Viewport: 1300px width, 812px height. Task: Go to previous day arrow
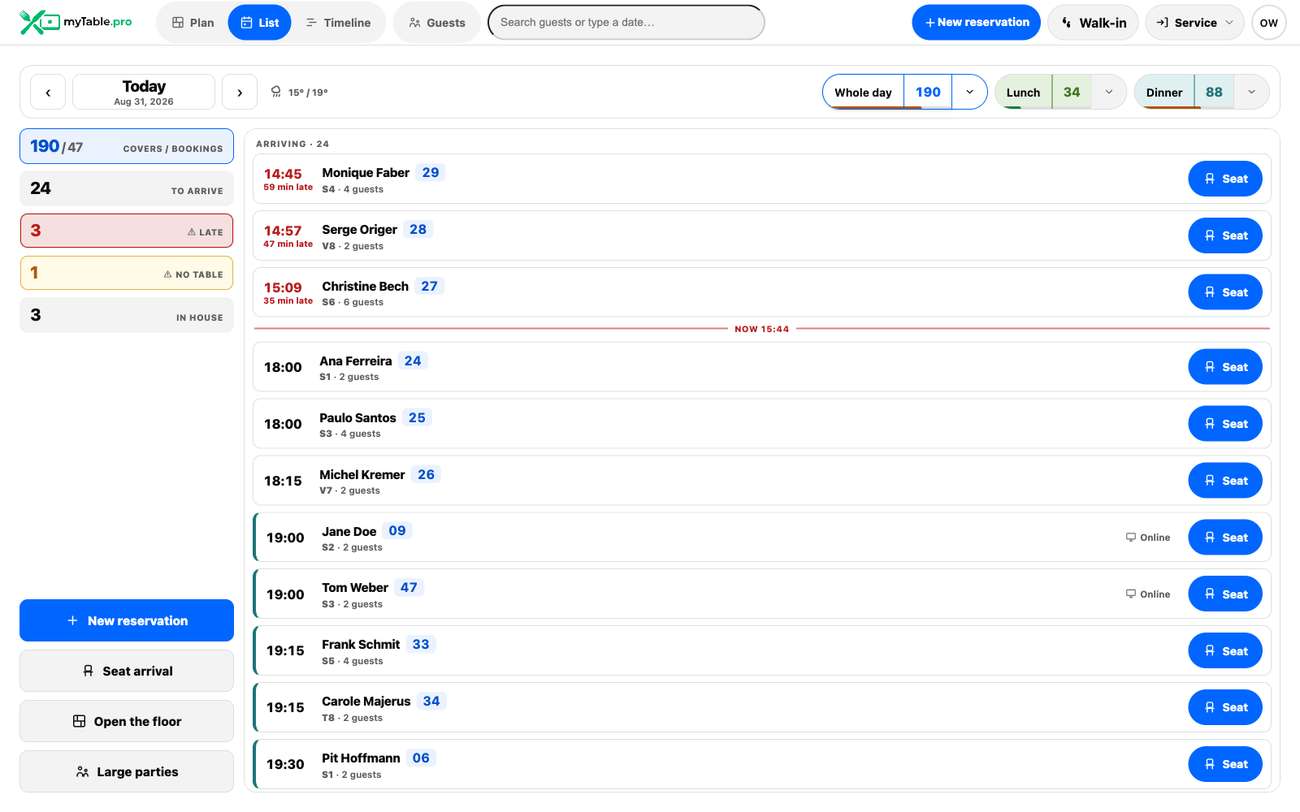point(48,92)
